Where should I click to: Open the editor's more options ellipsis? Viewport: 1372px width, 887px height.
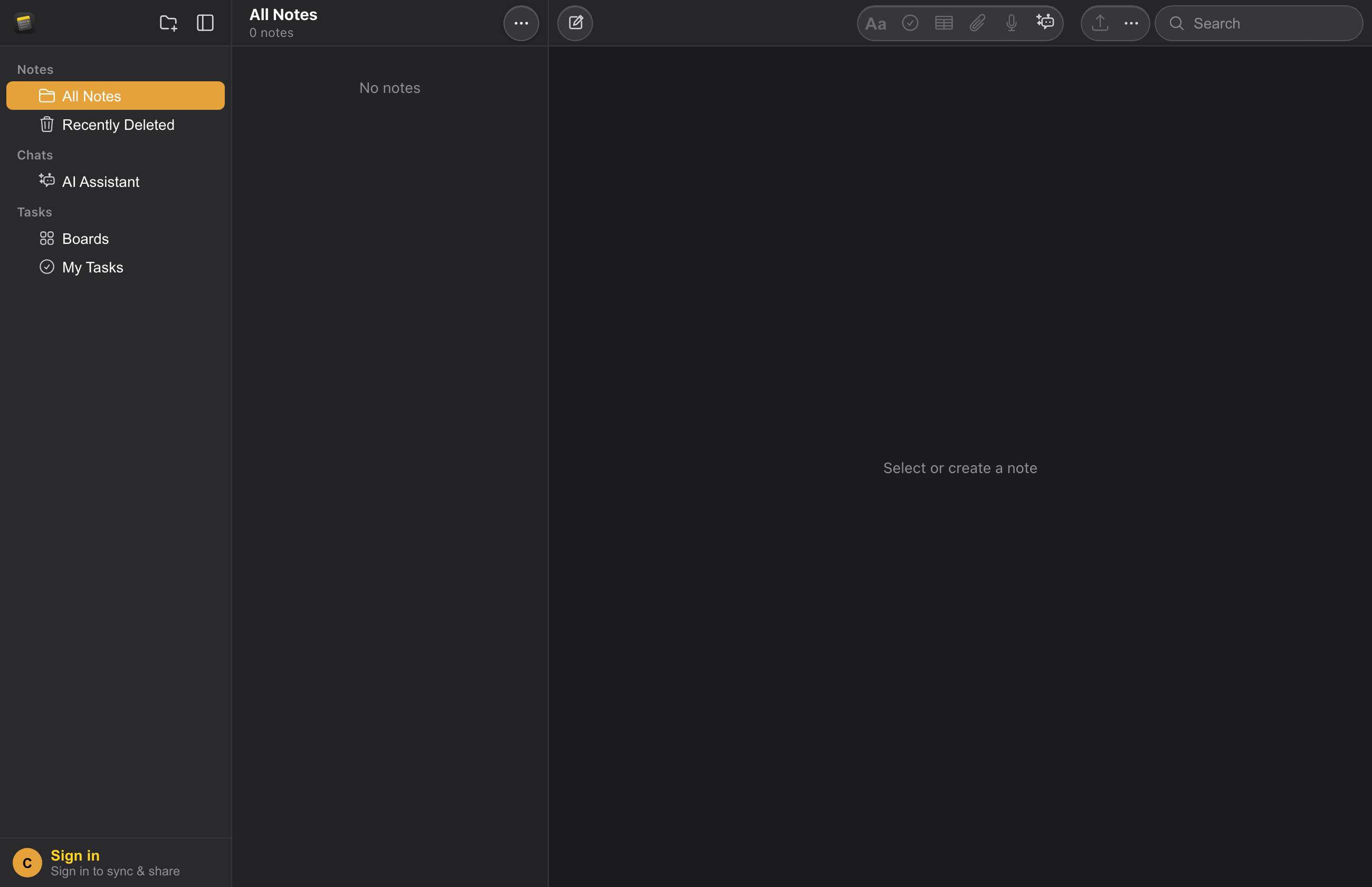[x=1131, y=23]
